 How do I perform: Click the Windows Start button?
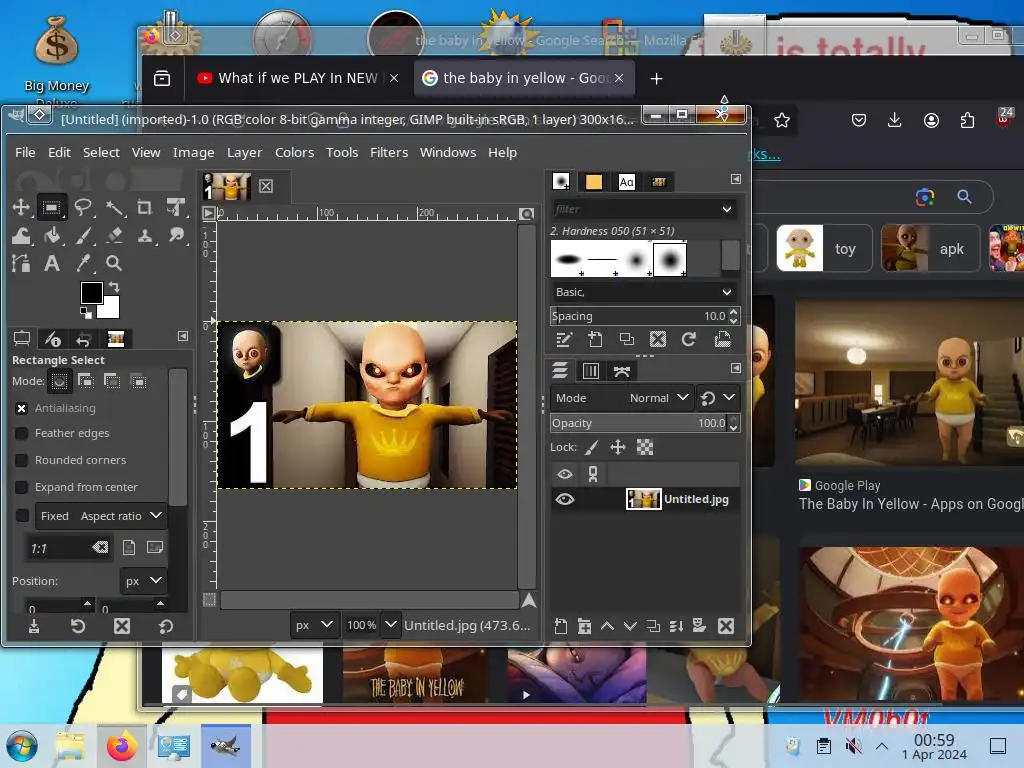(22, 746)
